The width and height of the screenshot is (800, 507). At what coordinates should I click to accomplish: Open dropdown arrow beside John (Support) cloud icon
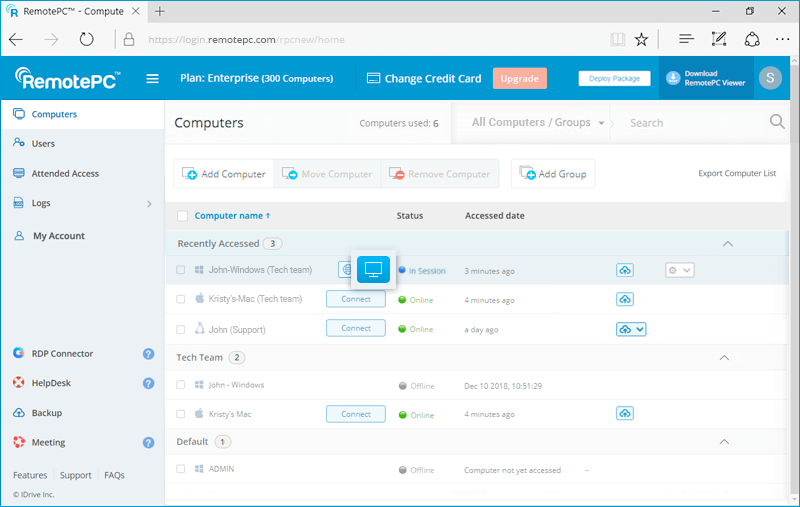coord(640,329)
